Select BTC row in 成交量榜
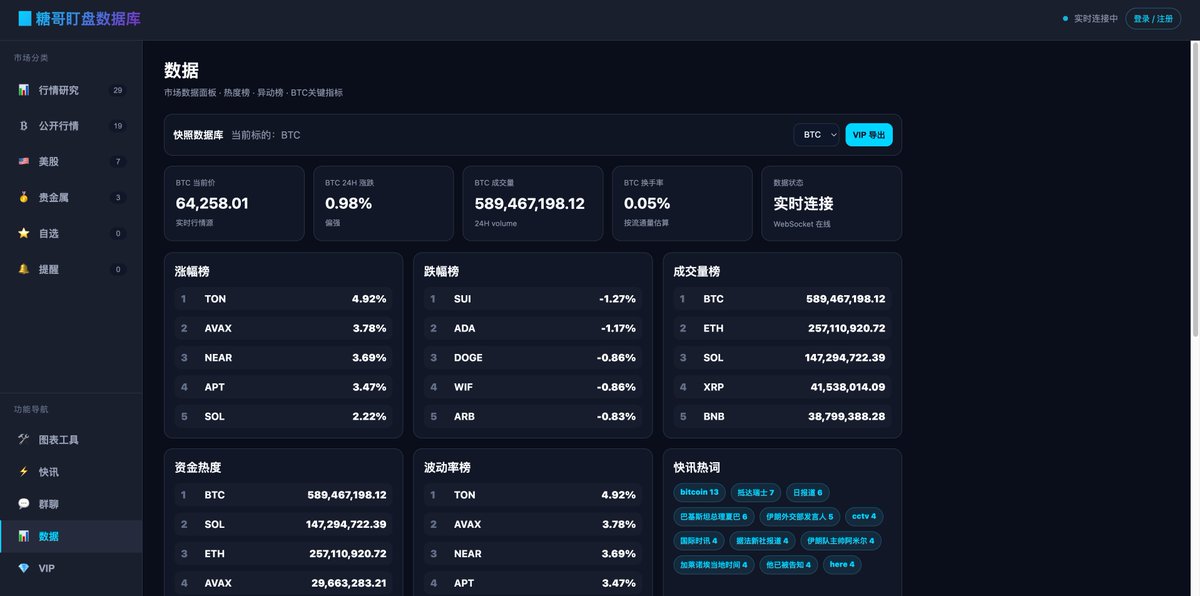 (x=782, y=299)
